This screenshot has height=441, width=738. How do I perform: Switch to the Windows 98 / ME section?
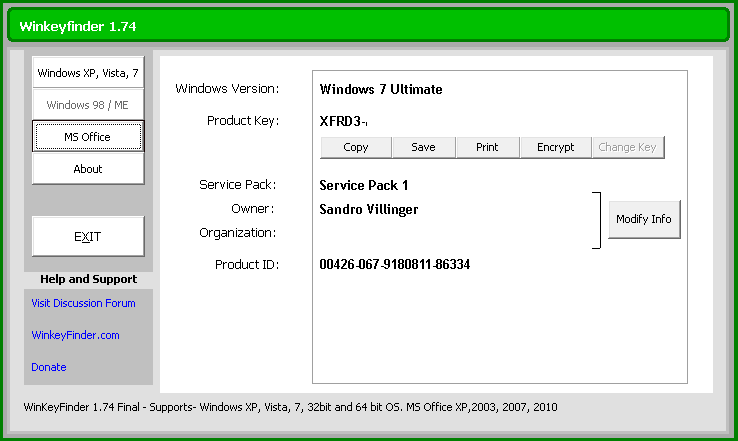pyautogui.click(x=88, y=105)
